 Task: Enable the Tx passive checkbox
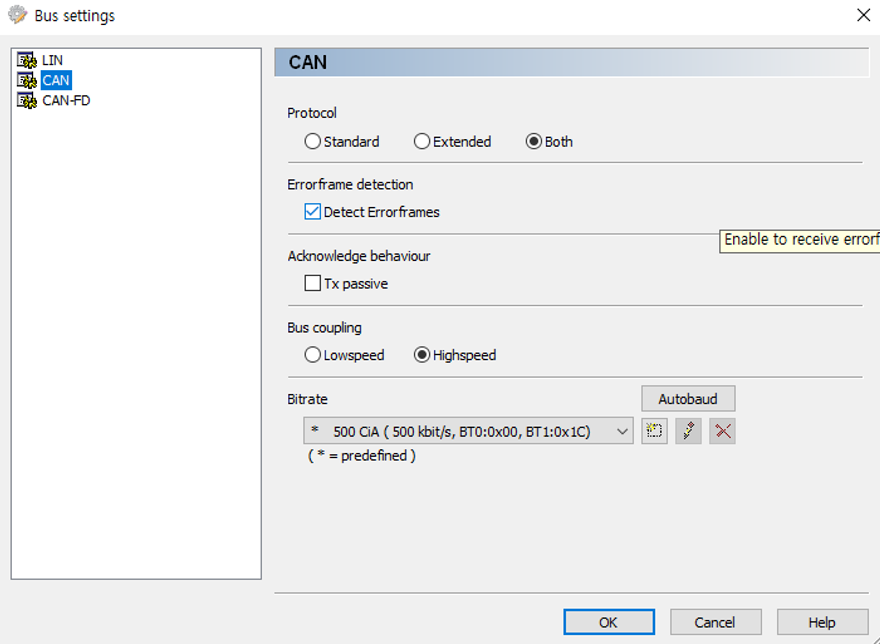pos(313,283)
